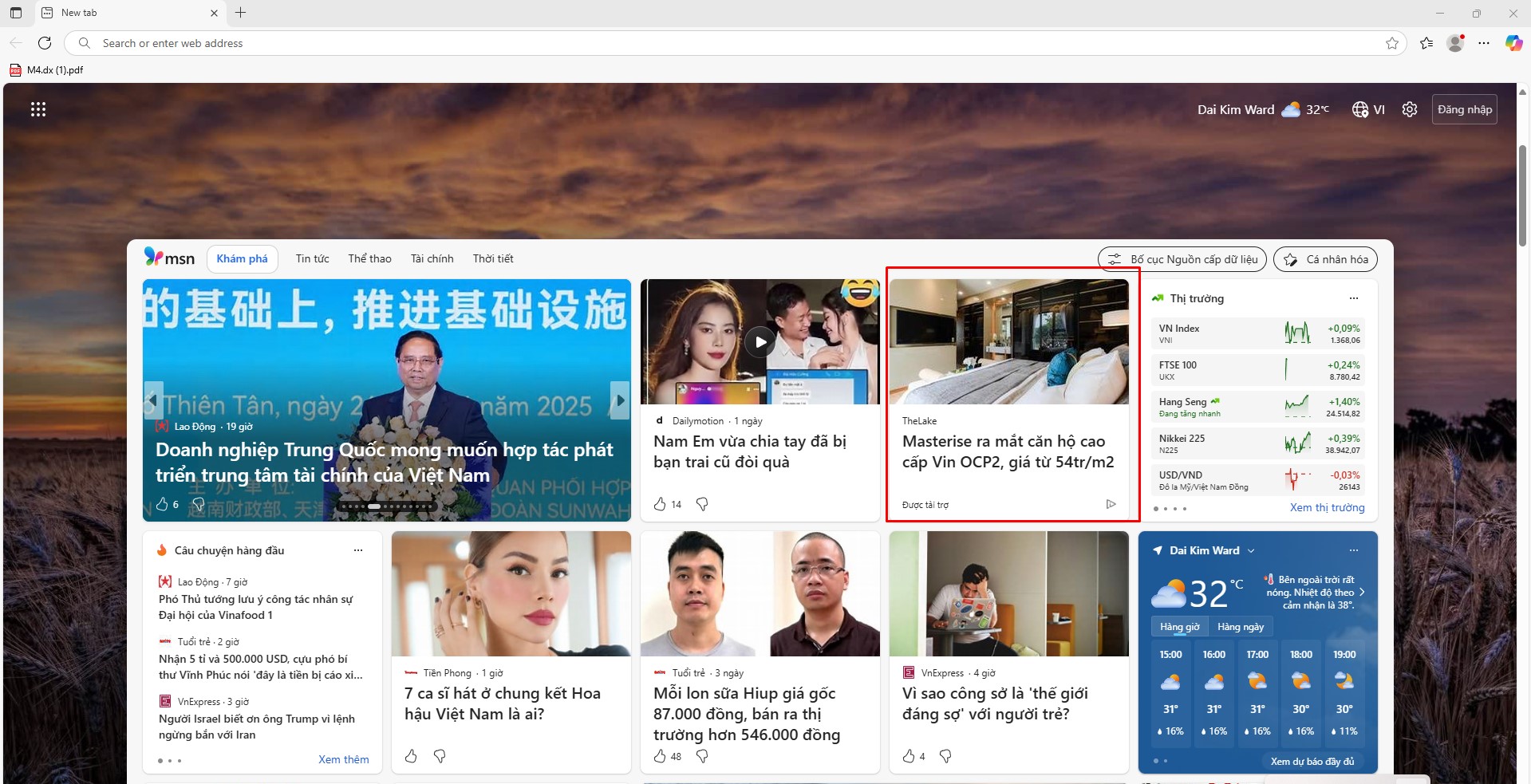Open Xem dự báo đầy đủ forecast link
This screenshot has width=1531, height=784.
point(1312,762)
